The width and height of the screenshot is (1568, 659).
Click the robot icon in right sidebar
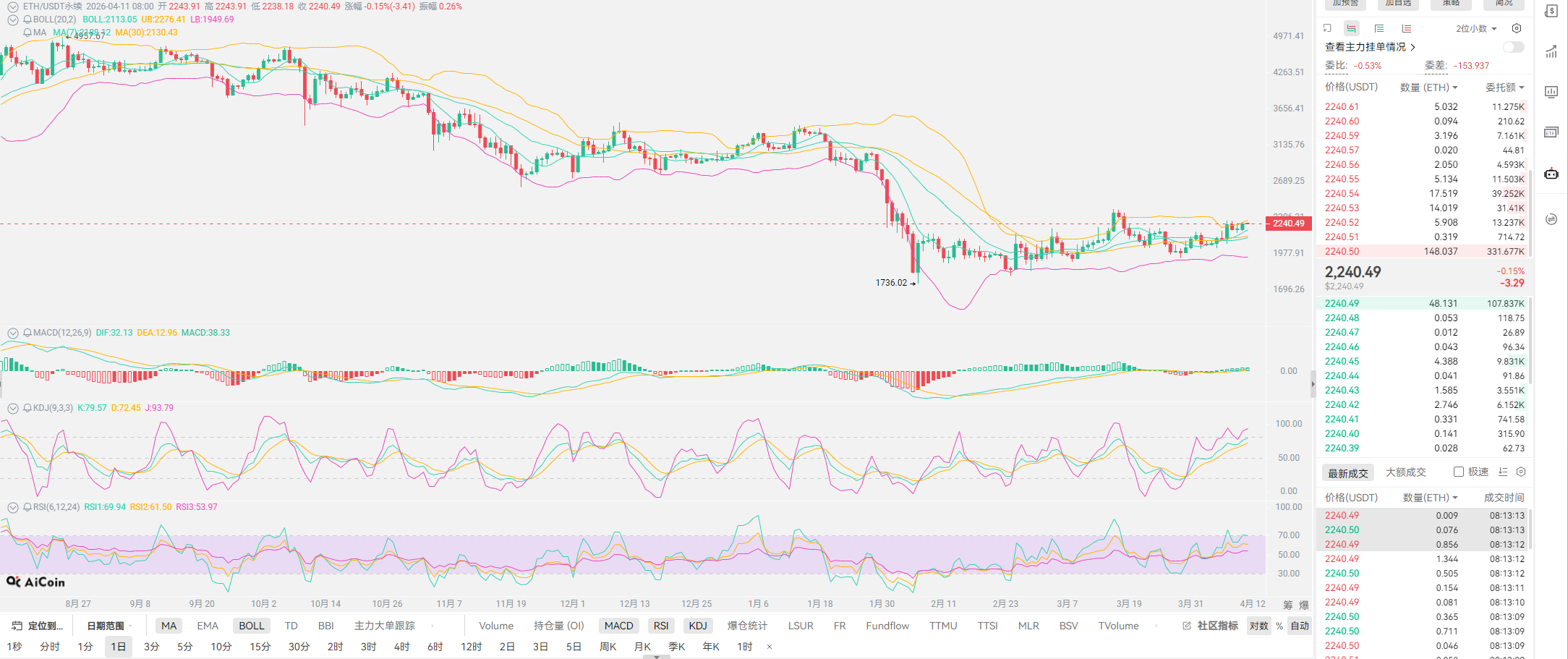coord(1551,174)
